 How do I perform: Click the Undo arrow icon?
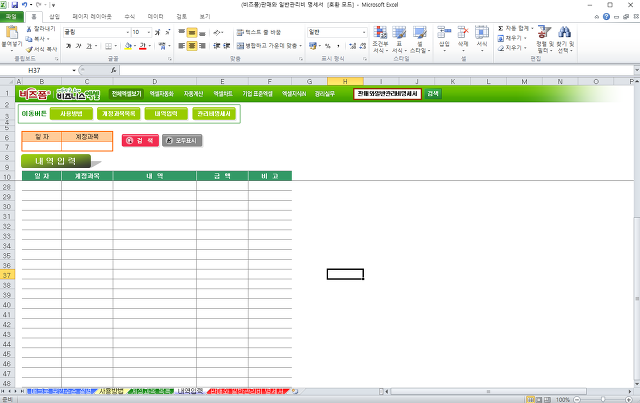point(25,5)
